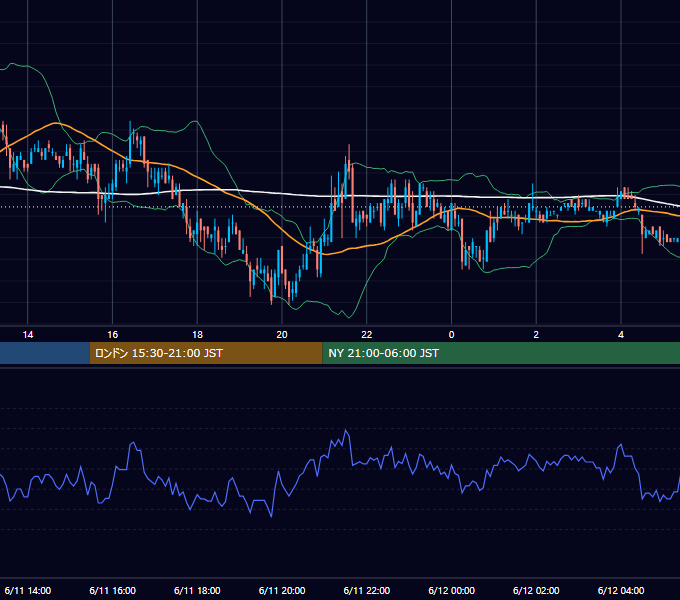Click the 14 hour axis label
The image size is (680, 600).
[28, 335]
